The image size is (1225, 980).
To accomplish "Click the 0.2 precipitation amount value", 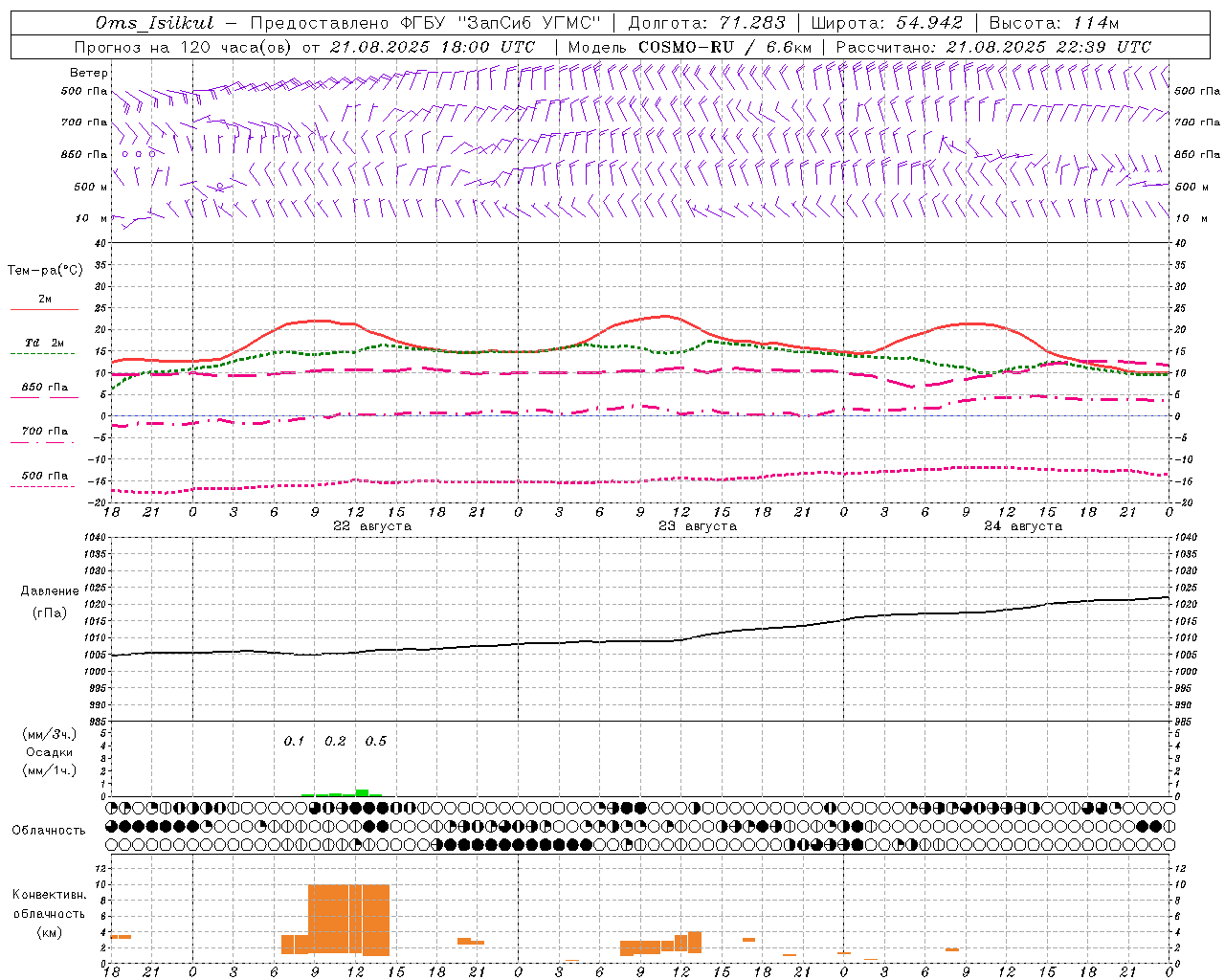I will tap(335, 741).
